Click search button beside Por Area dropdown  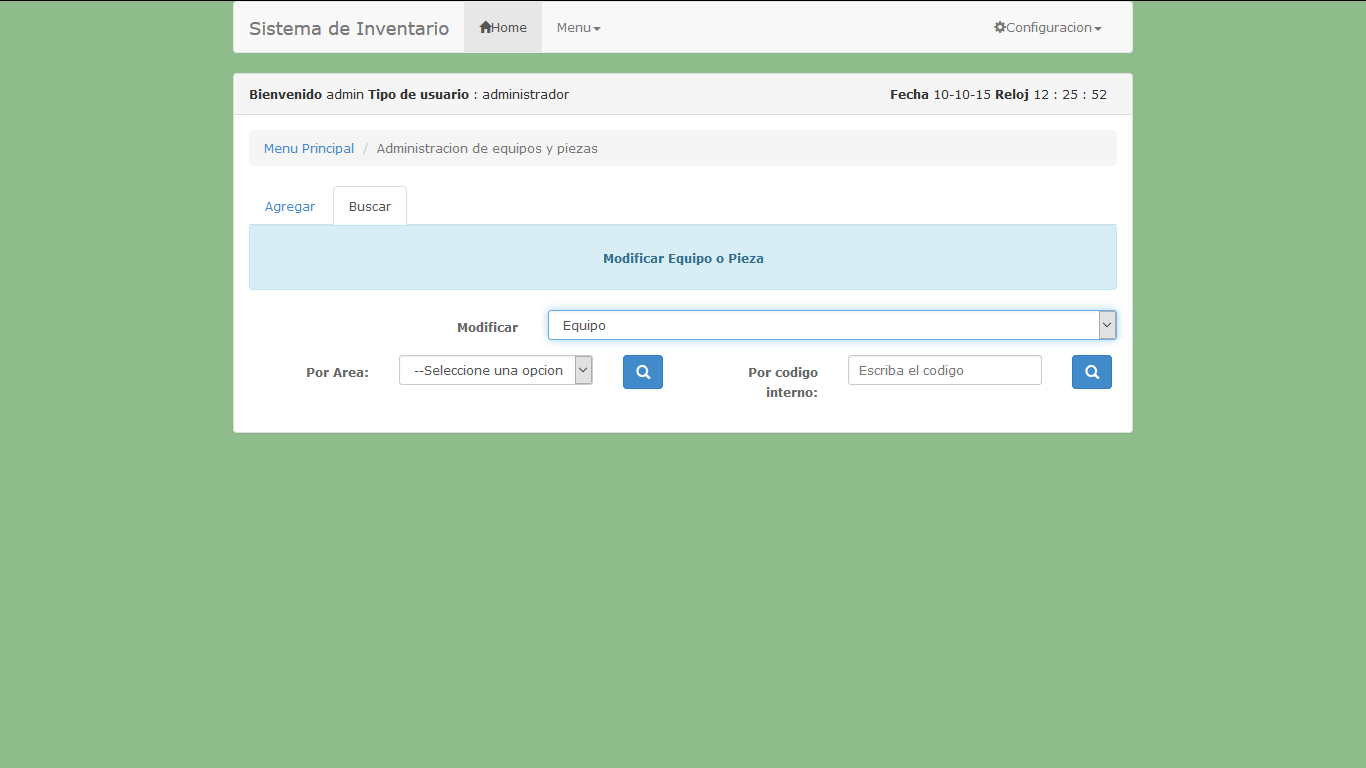tap(643, 372)
